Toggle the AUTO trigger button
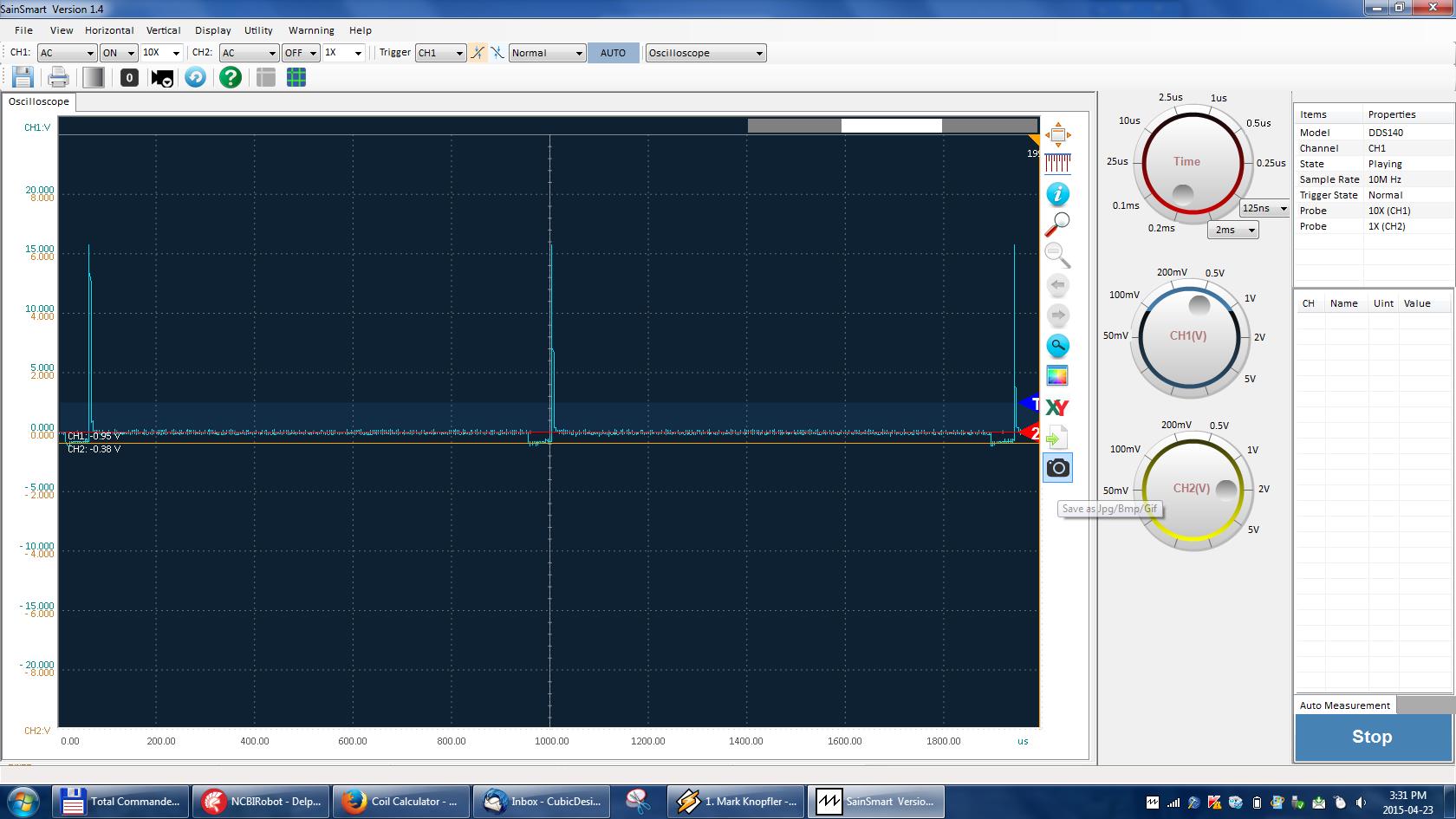 click(x=613, y=53)
